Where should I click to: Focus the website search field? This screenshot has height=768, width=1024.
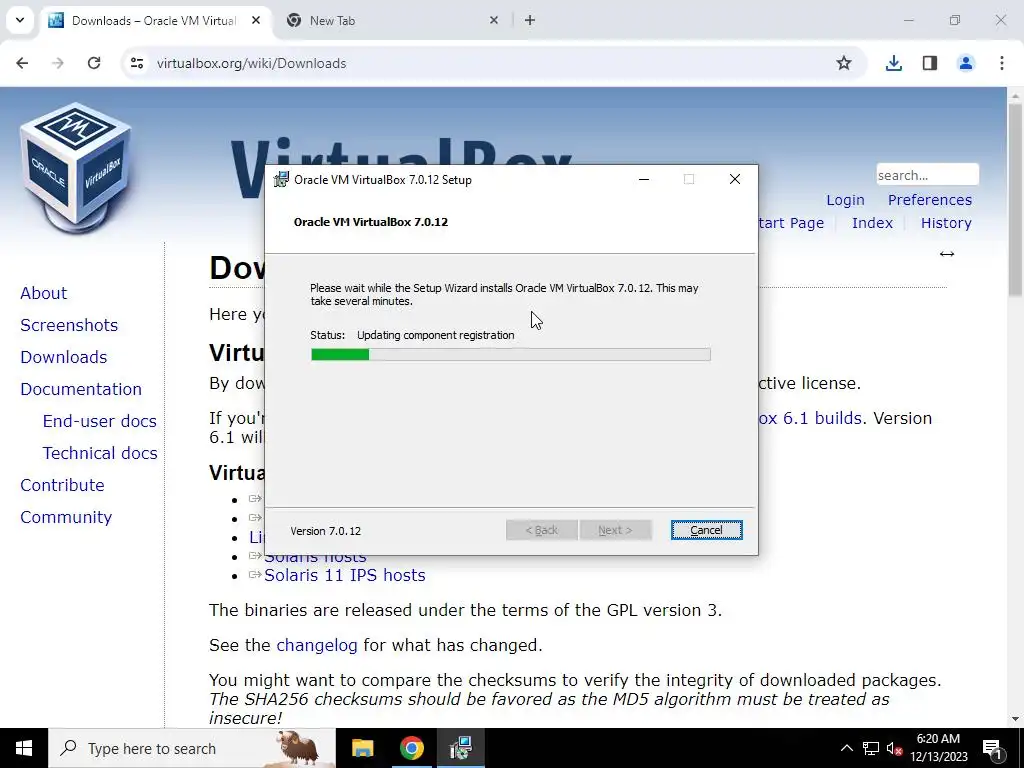(927, 175)
